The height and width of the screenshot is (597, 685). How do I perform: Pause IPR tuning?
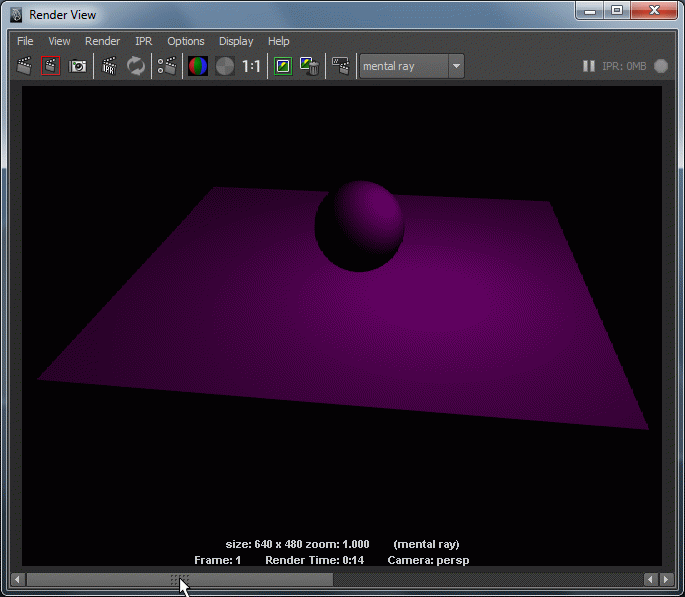click(x=588, y=67)
